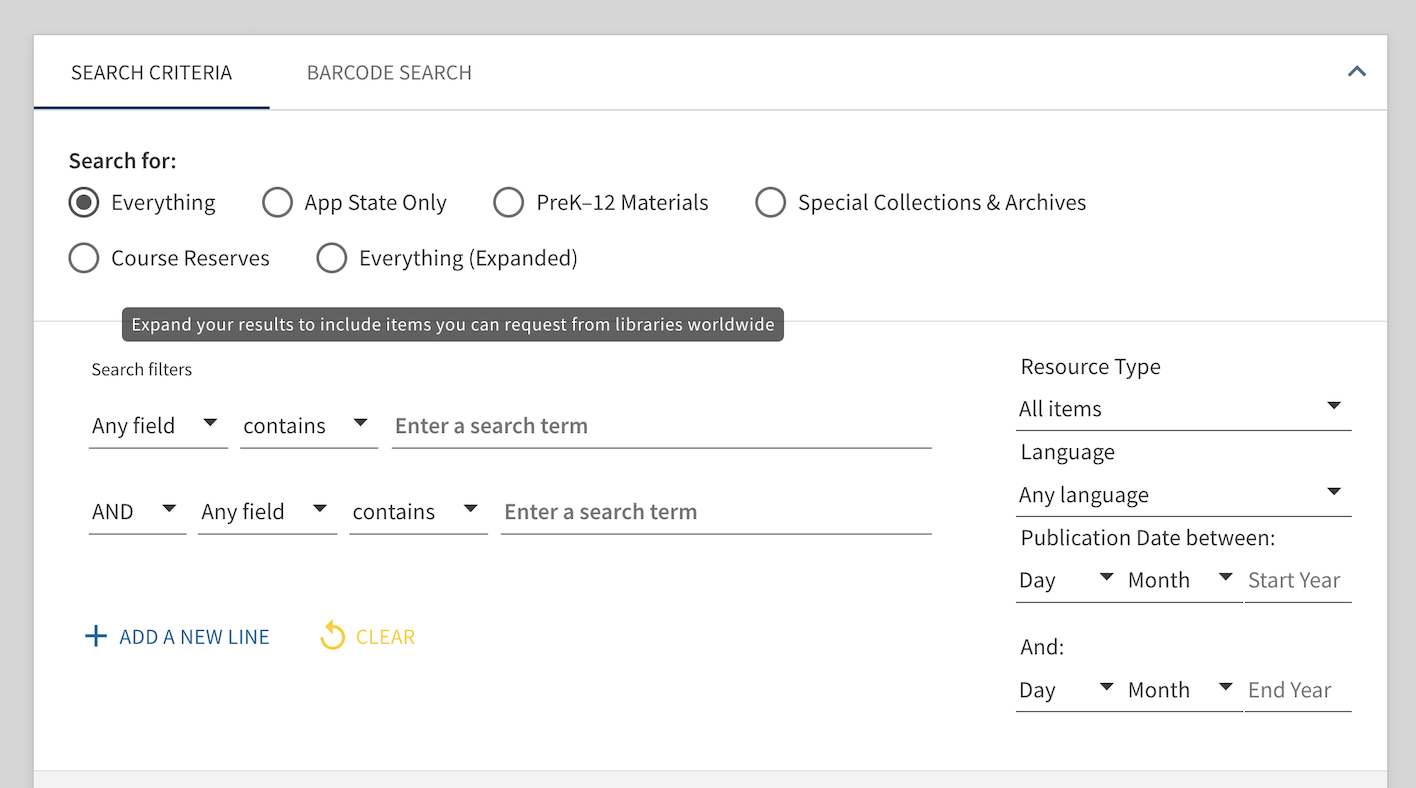Open second row Any field dropdown
The image size is (1416, 788).
[267, 512]
